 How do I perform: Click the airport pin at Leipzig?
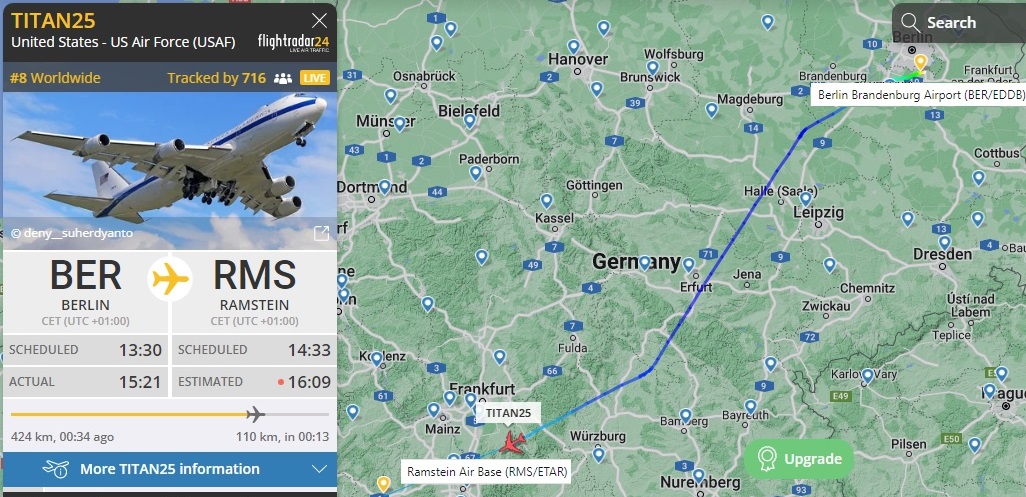(805, 198)
